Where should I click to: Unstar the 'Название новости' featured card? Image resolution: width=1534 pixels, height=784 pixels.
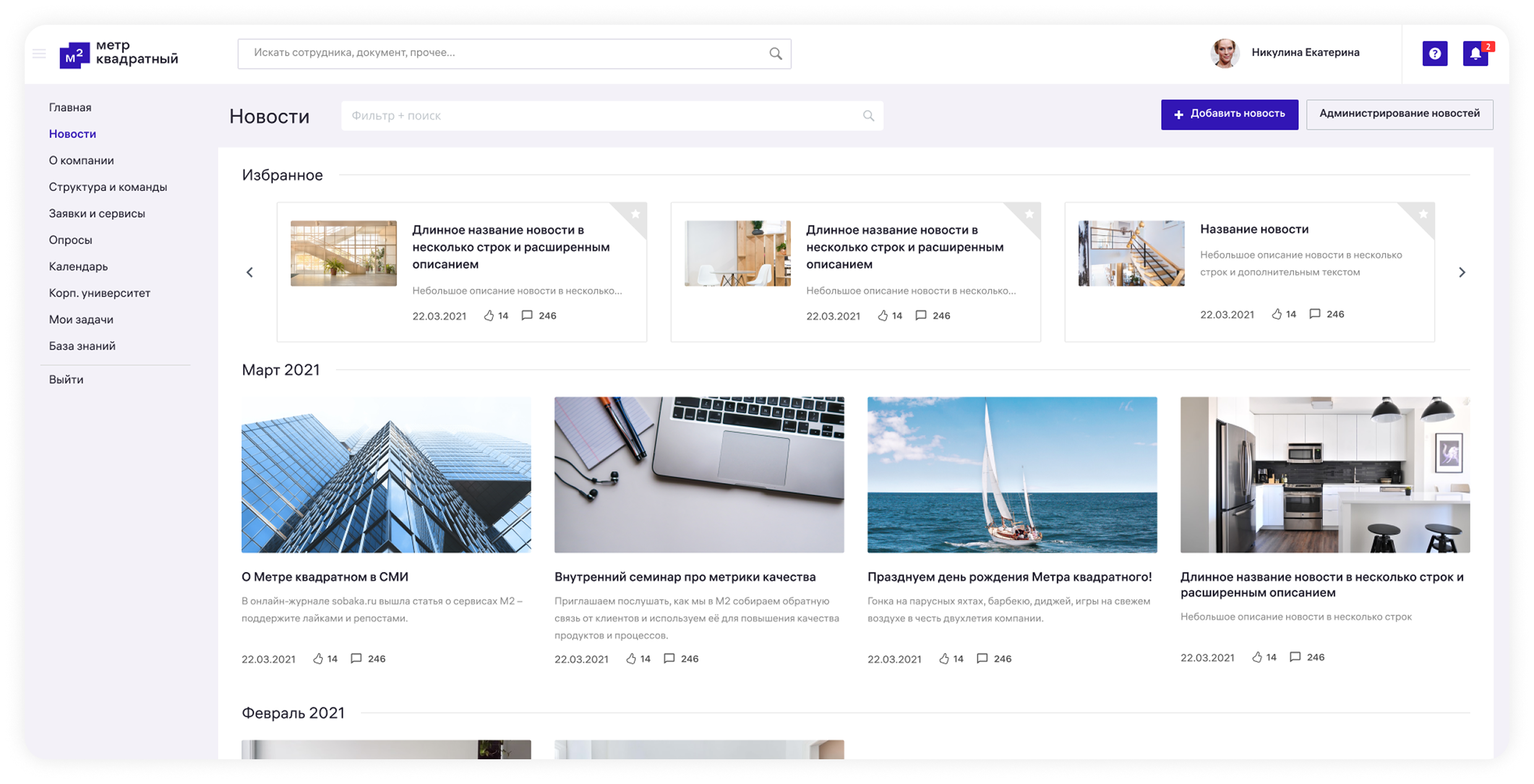1423,214
